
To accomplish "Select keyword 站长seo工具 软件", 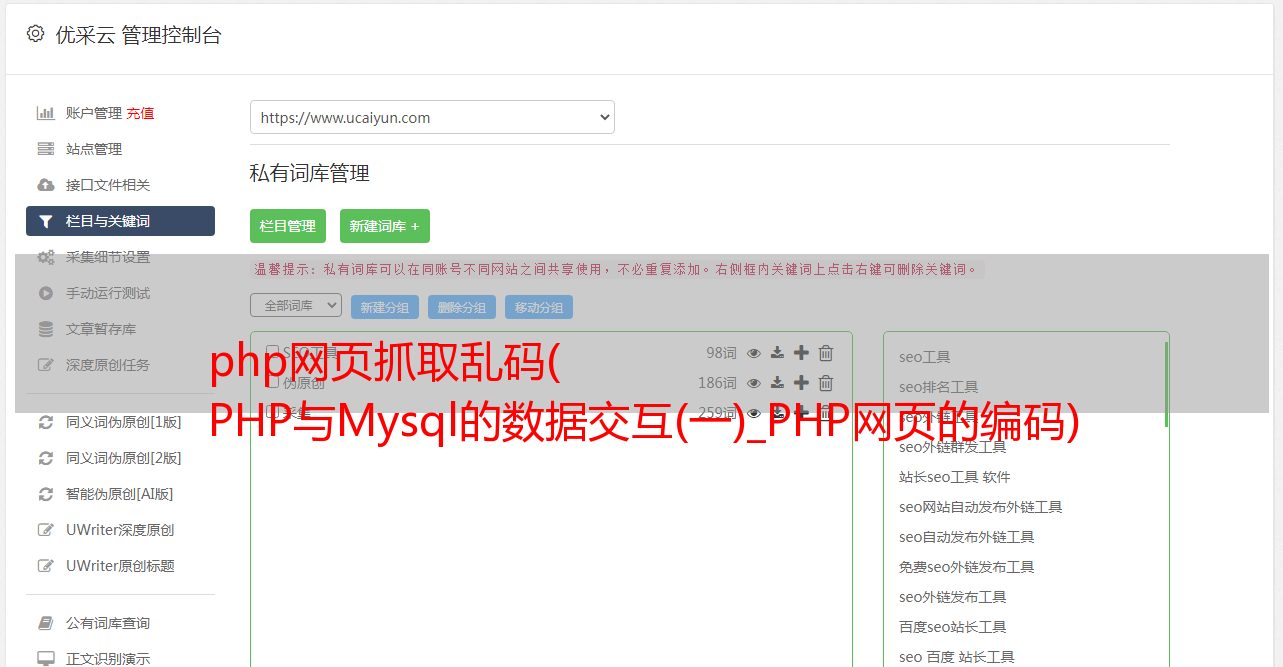I will [955, 477].
